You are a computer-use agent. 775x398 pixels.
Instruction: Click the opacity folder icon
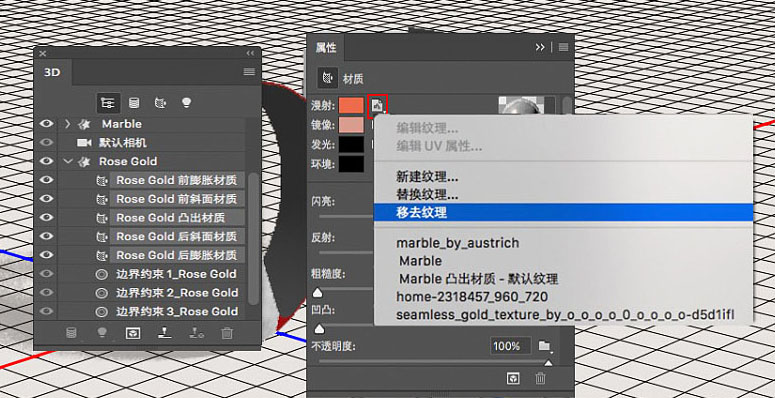(545, 346)
